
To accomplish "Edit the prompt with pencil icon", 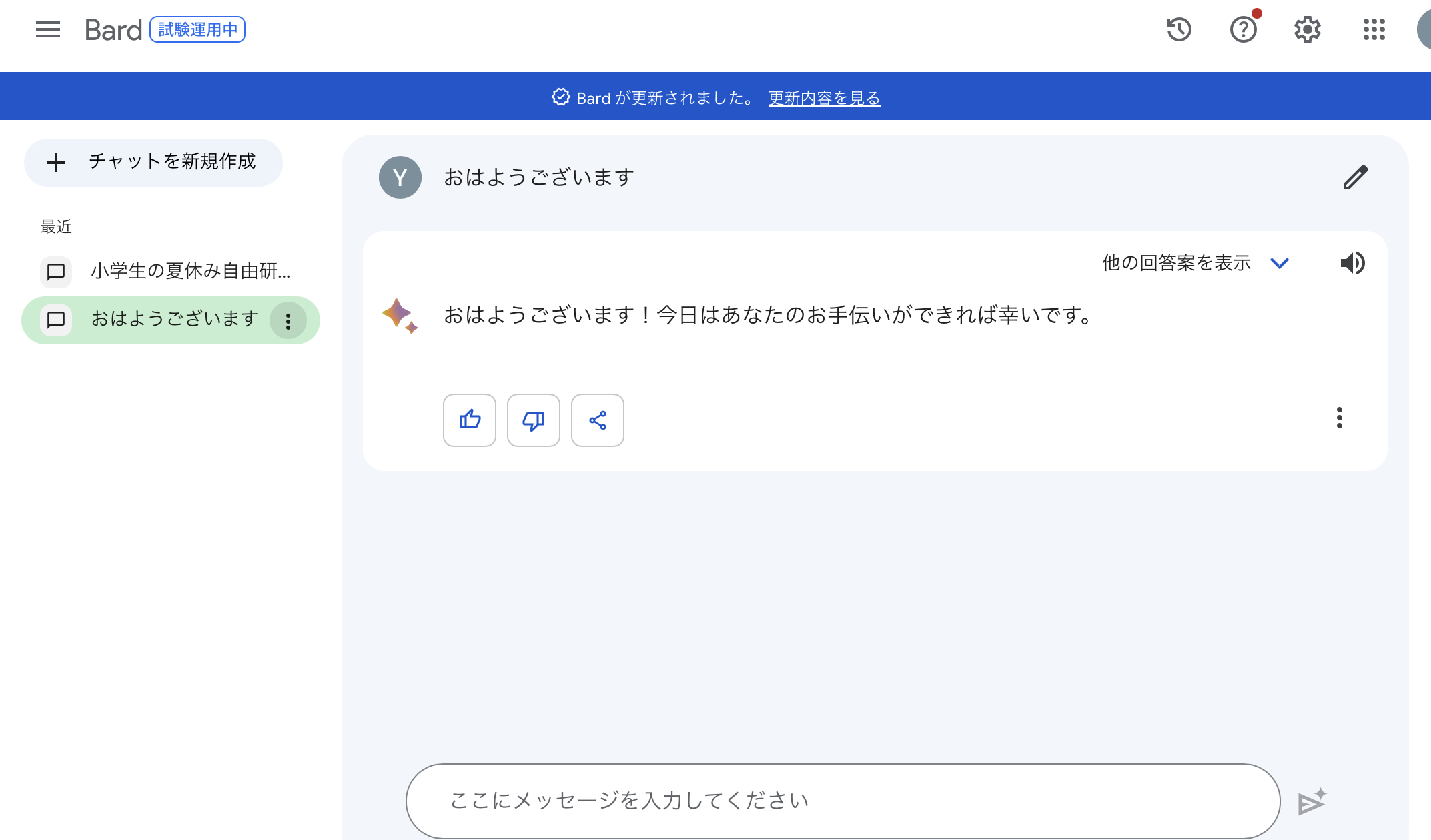I will (1355, 177).
